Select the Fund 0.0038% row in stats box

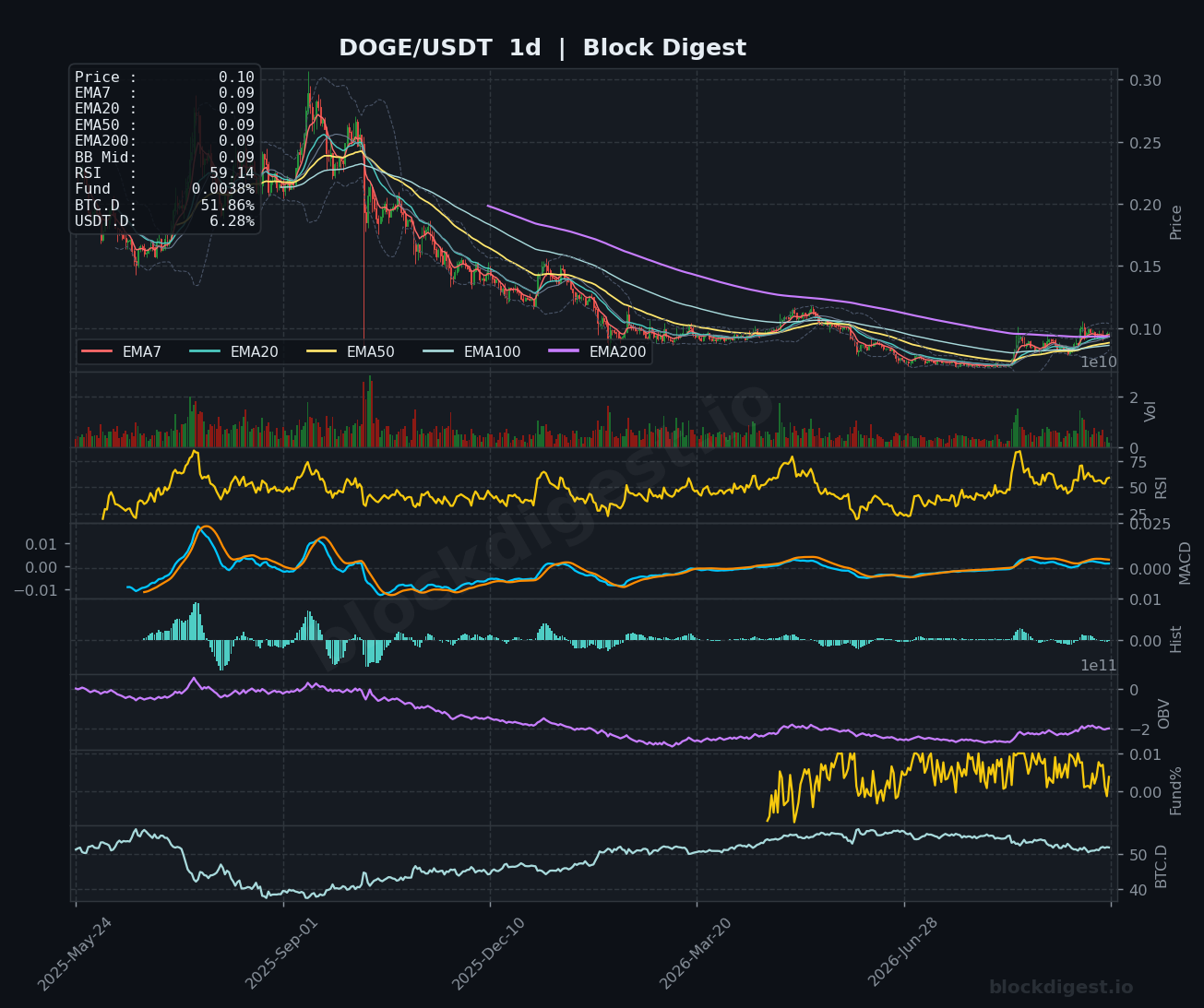pos(164,189)
